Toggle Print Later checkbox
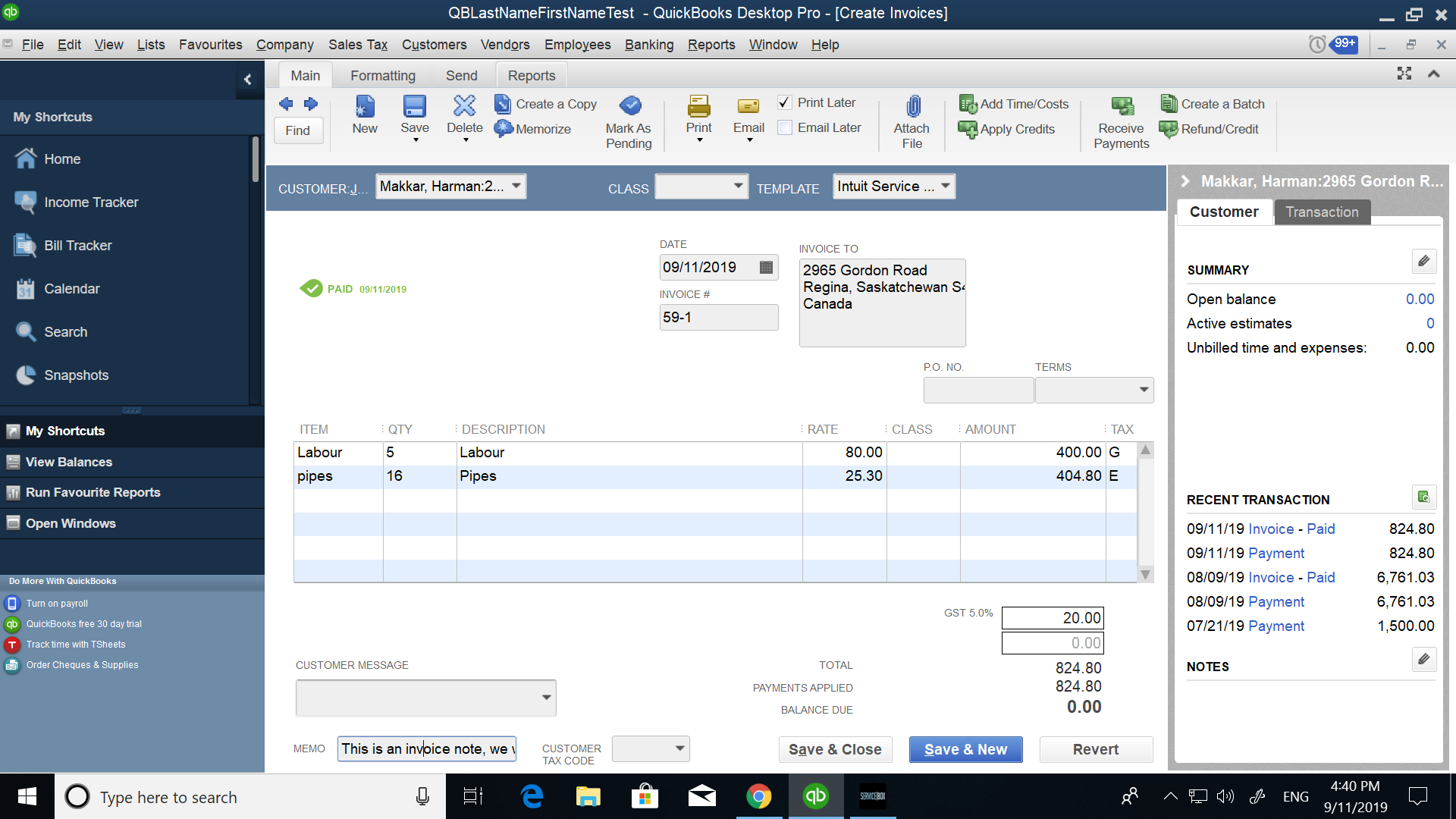 [x=785, y=102]
